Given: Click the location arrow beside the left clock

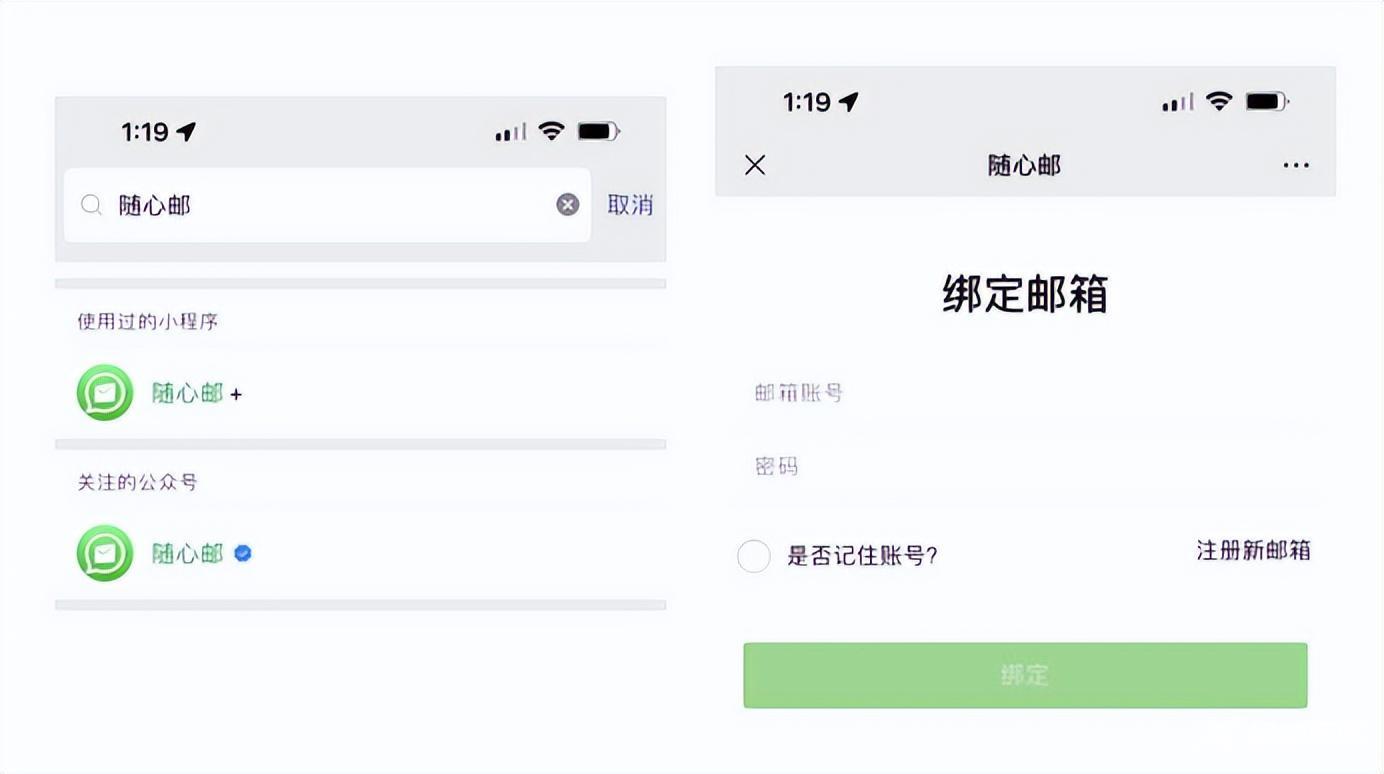Looking at the screenshot, I should click(x=186, y=131).
